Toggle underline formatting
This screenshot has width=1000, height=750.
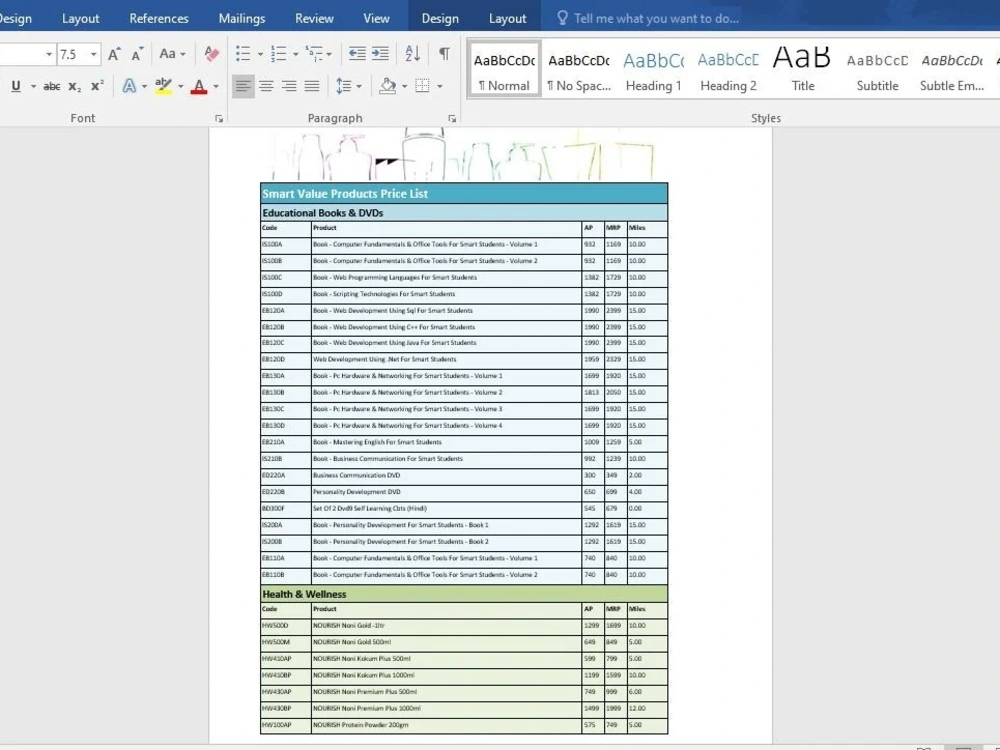click(x=16, y=86)
